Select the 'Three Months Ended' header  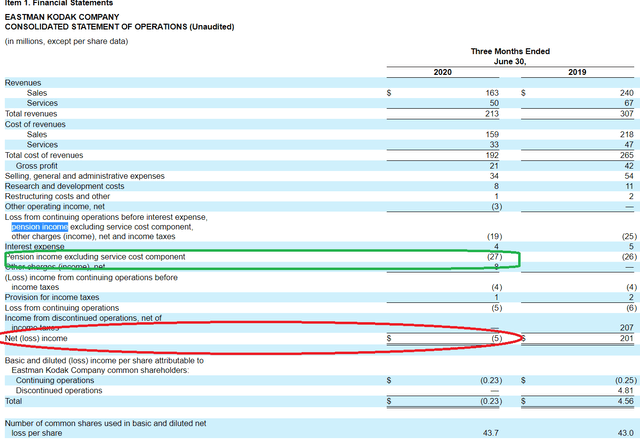[x=510, y=51]
